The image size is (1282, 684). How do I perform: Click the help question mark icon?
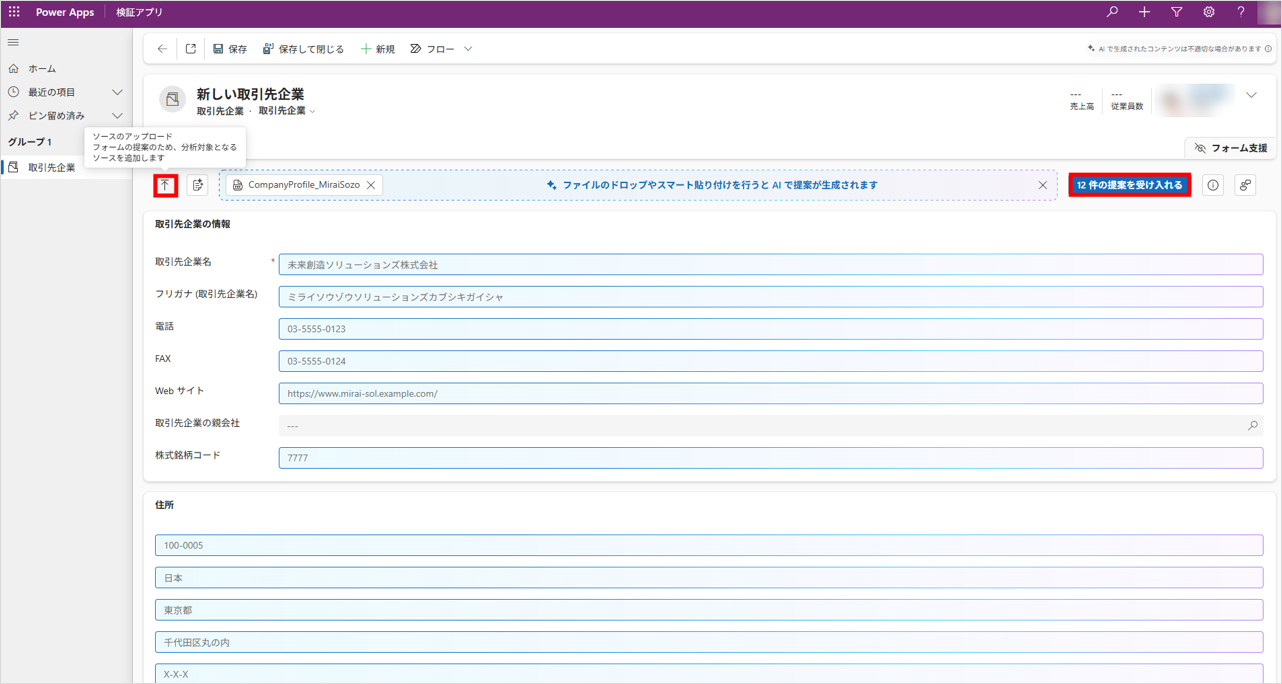[x=1241, y=12]
